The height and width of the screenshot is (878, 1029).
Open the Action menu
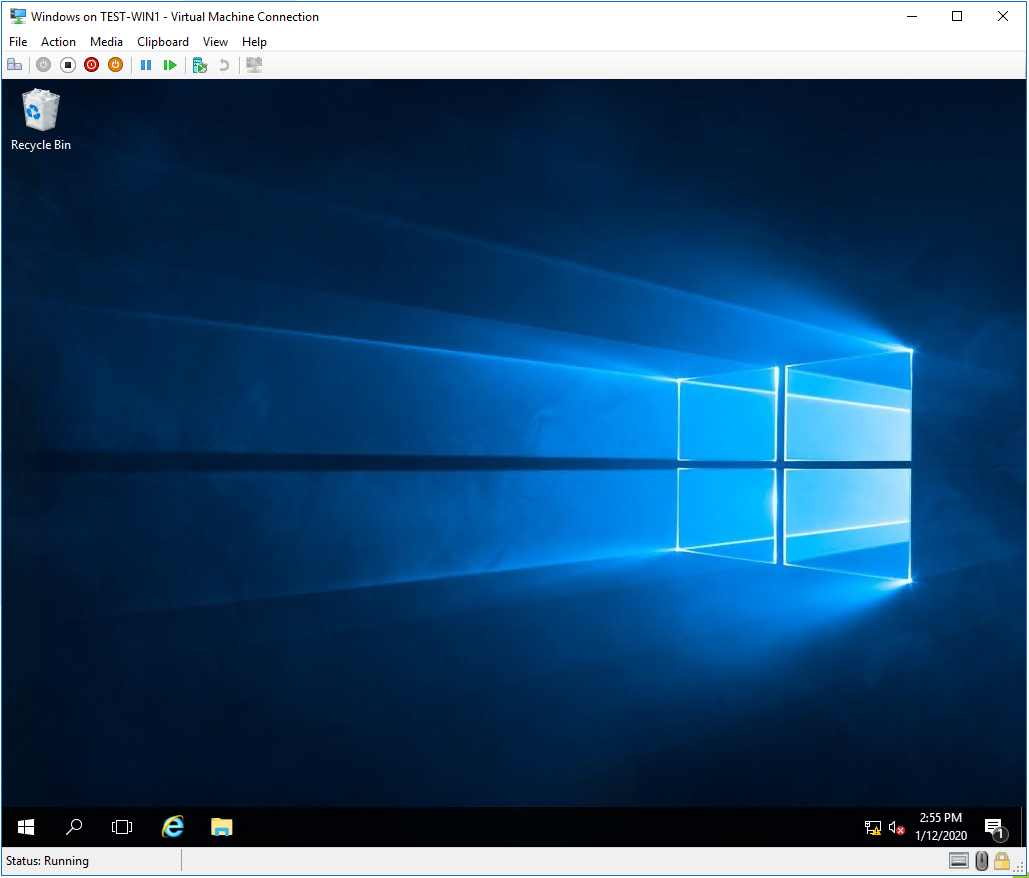click(58, 41)
